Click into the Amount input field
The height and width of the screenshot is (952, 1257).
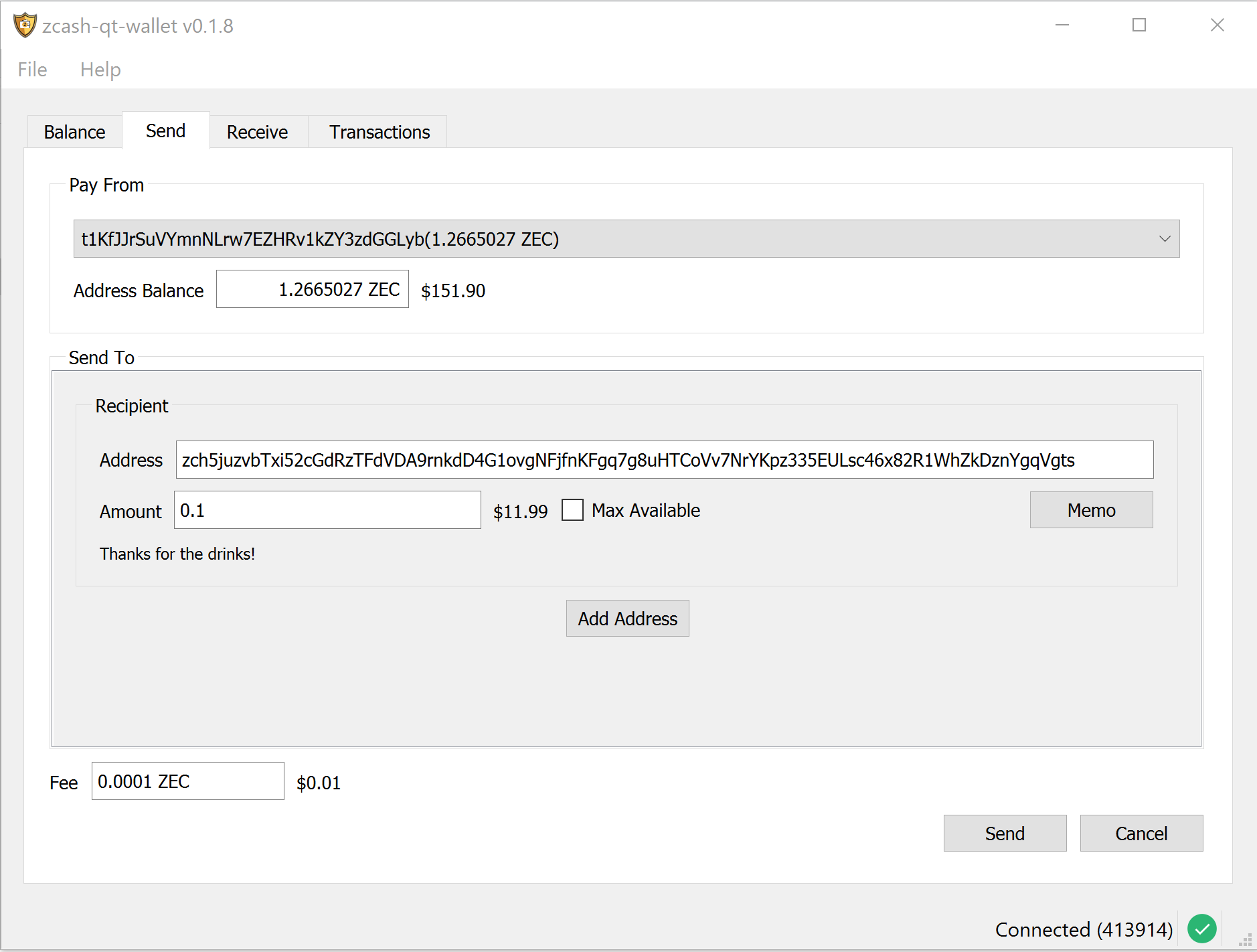(x=327, y=510)
